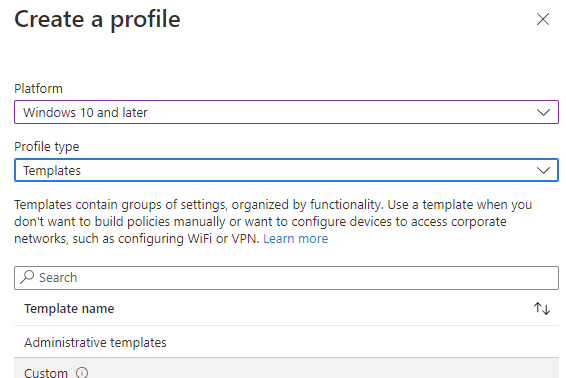Click the 'Windows 10 and later' selected value

(86, 113)
